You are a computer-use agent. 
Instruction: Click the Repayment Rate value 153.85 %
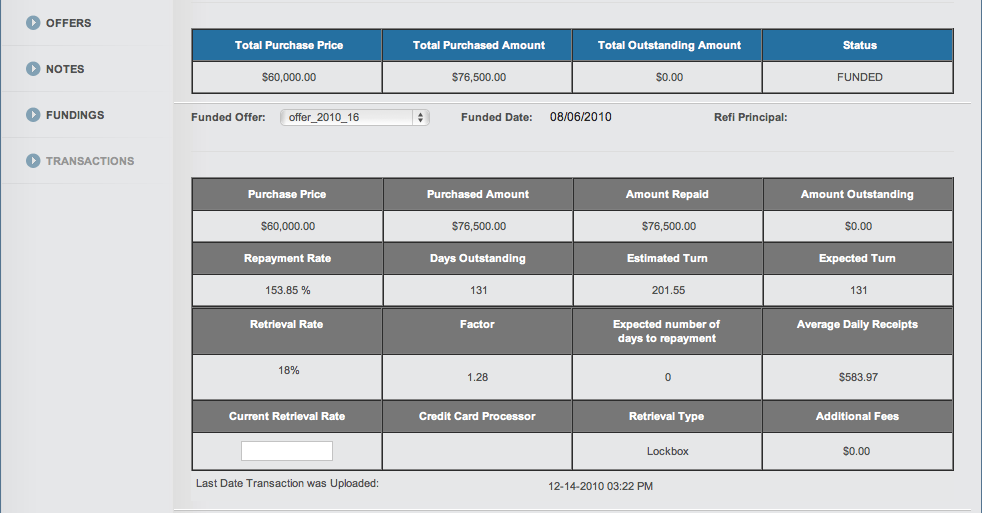click(x=287, y=290)
